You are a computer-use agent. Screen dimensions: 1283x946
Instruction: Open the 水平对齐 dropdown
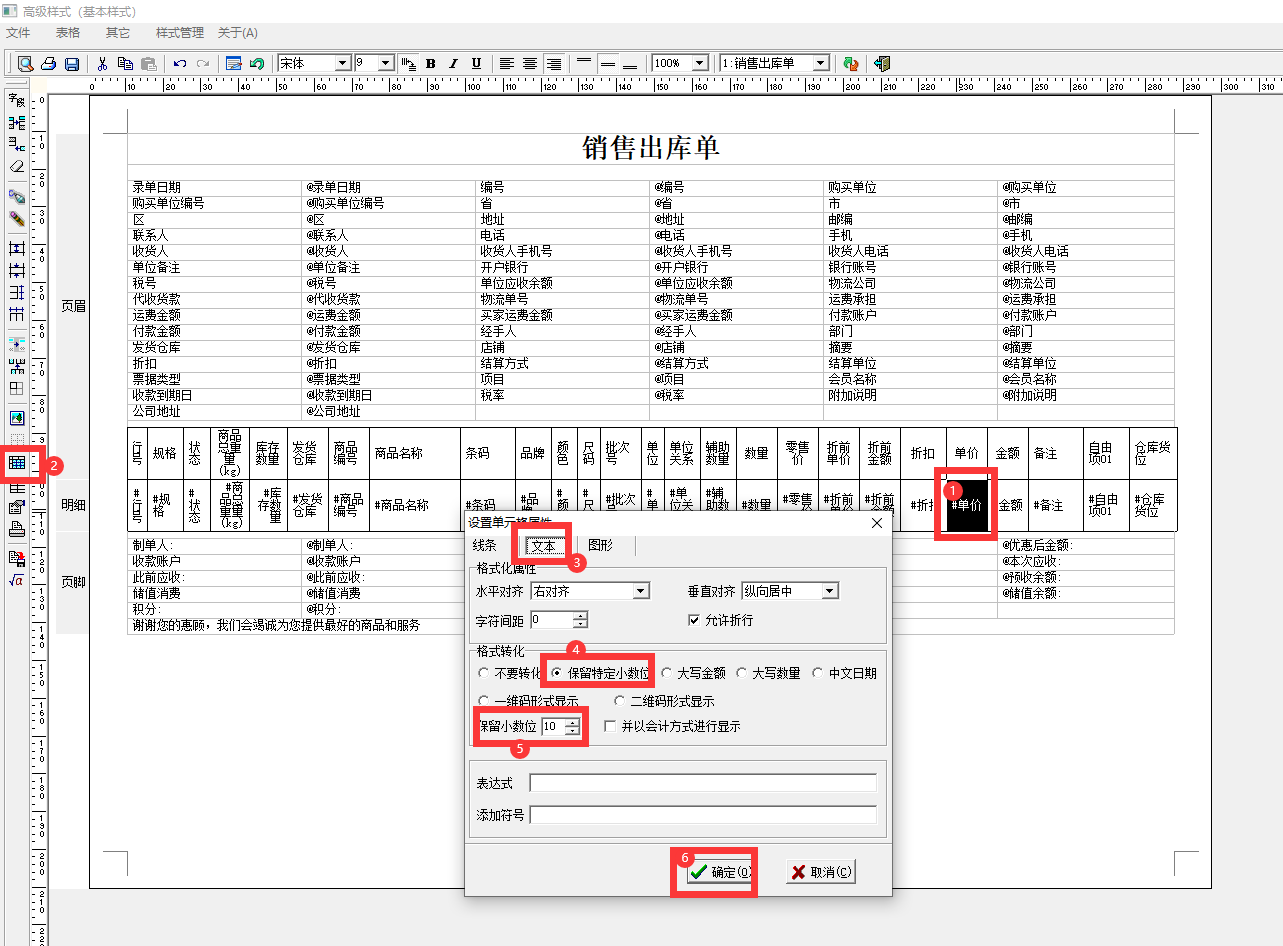[x=640, y=591]
